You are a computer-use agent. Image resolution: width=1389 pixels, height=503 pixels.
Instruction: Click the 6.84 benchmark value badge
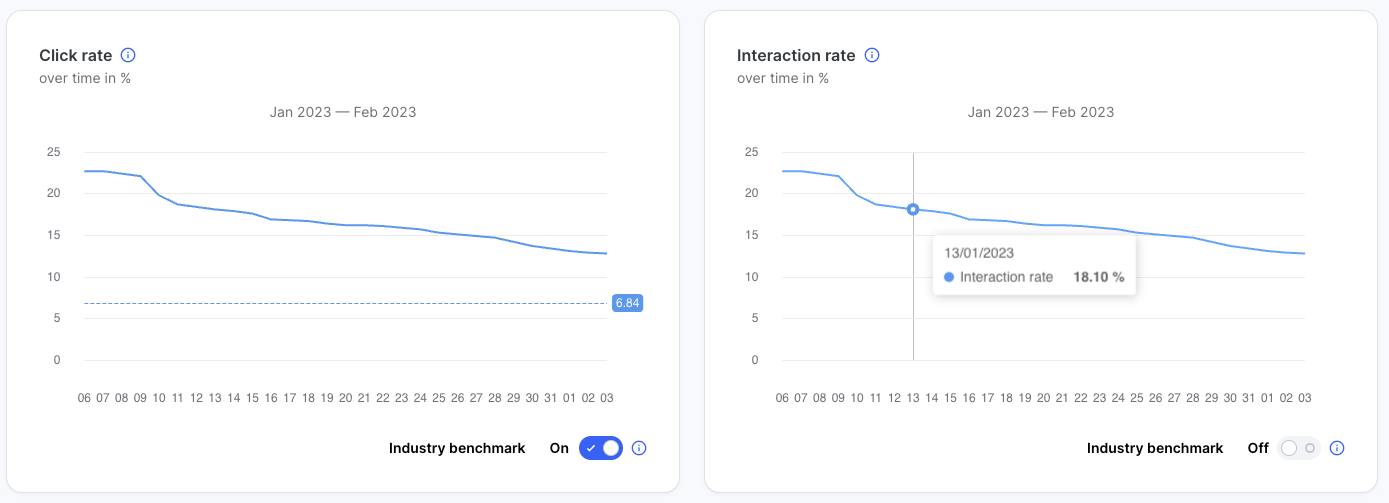coord(627,302)
